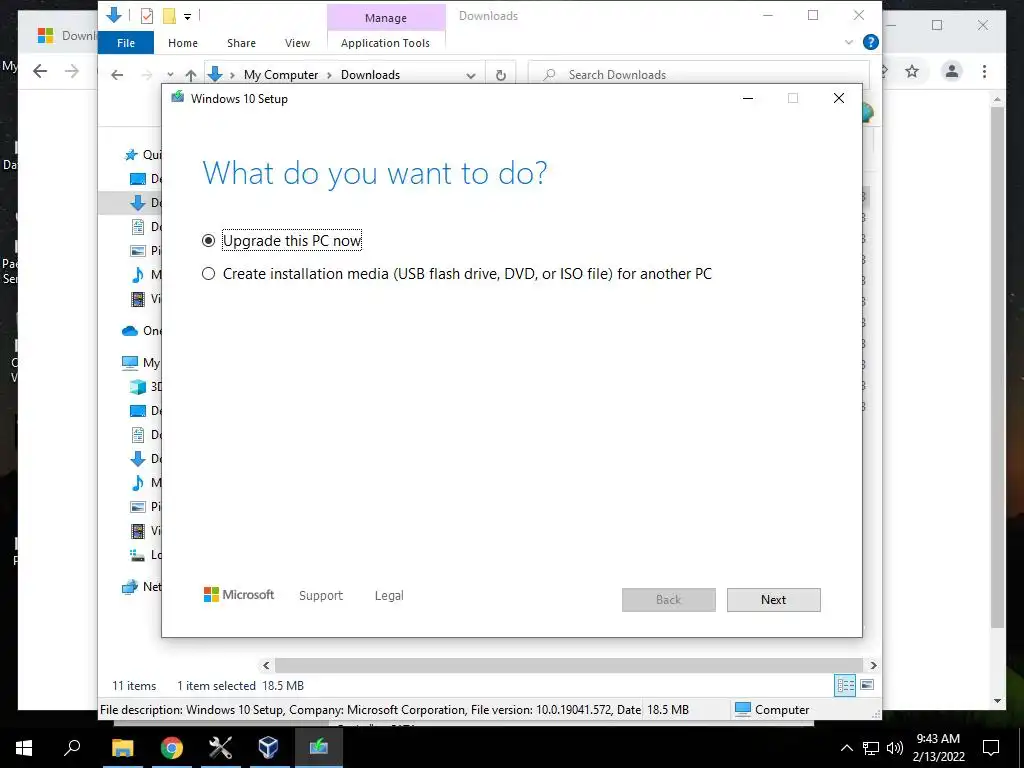
Task: Click Next in Windows 10 Setup
Action: [x=773, y=600]
